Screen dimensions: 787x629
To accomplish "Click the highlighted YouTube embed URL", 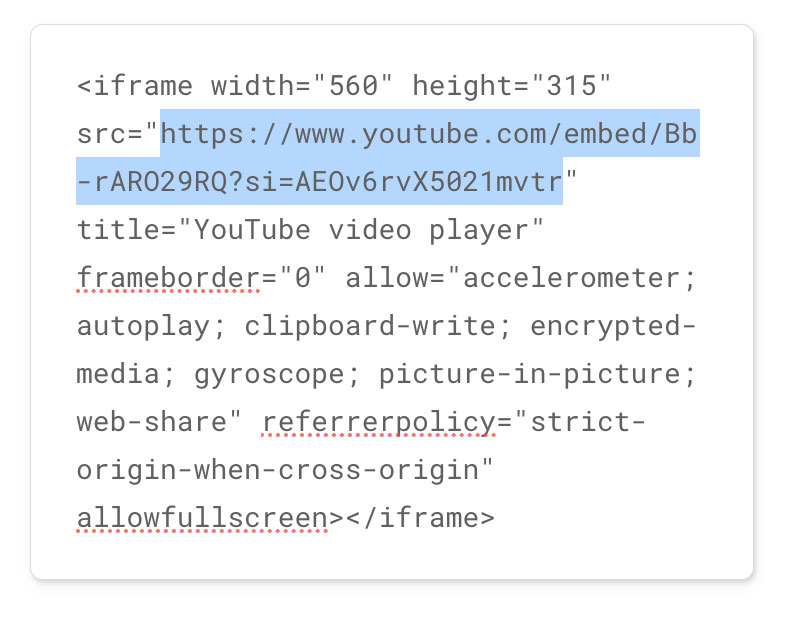I will [429, 134].
